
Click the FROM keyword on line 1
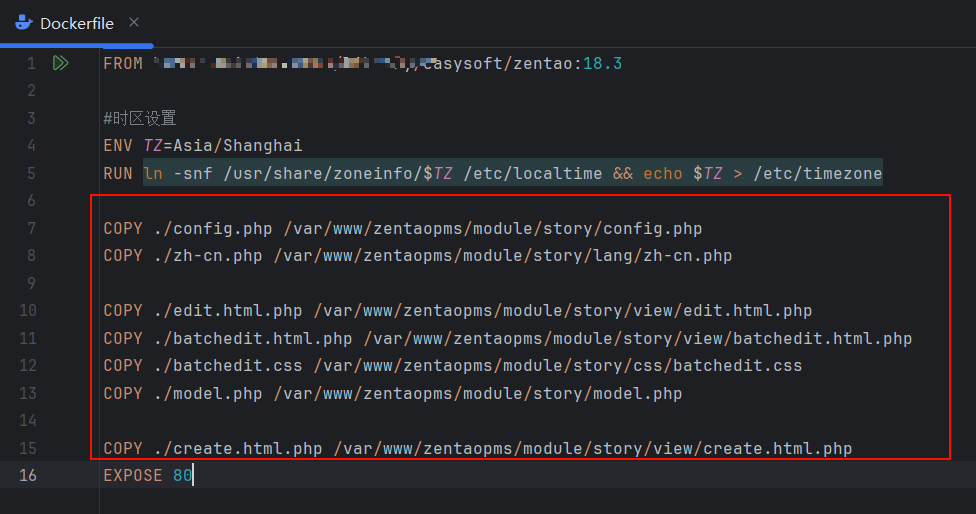(123, 63)
